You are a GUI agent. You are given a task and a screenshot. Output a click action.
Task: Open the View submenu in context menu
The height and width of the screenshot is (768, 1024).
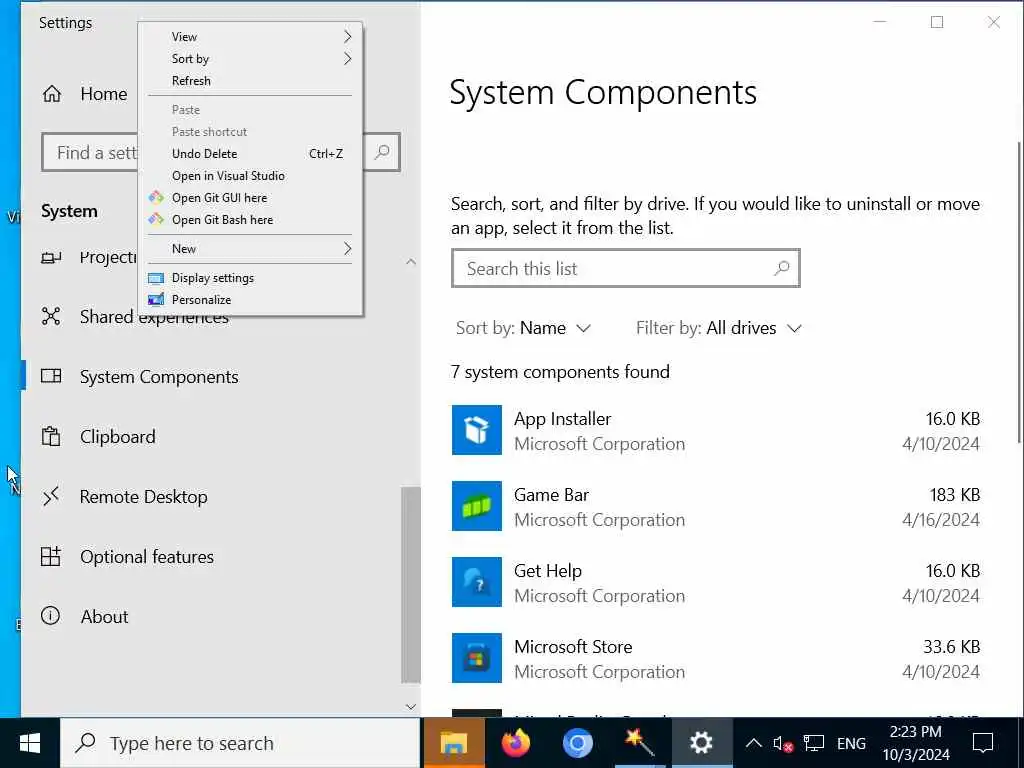(x=250, y=37)
